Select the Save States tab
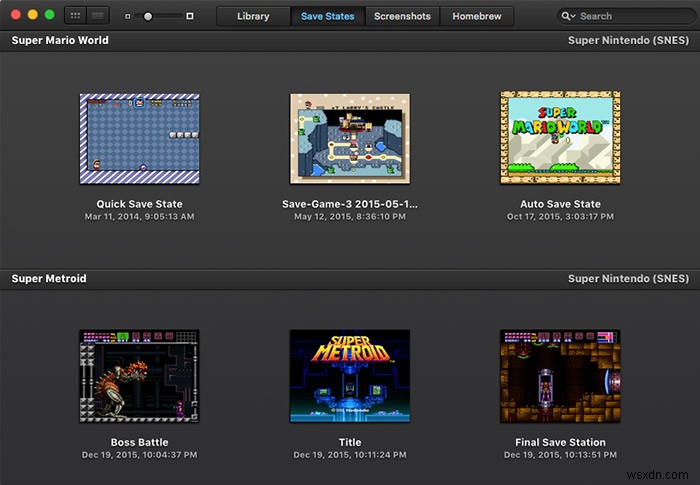This screenshot has height=485, width=700. (x=328, y=17)
